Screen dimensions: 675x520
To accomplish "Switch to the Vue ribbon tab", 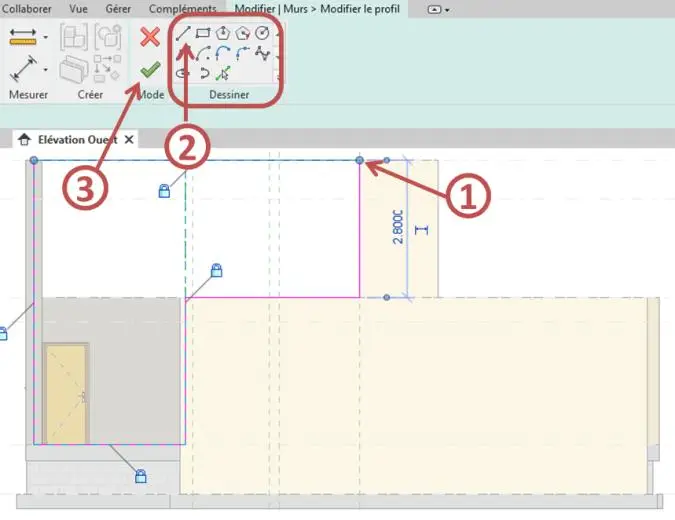I will 78,9.
